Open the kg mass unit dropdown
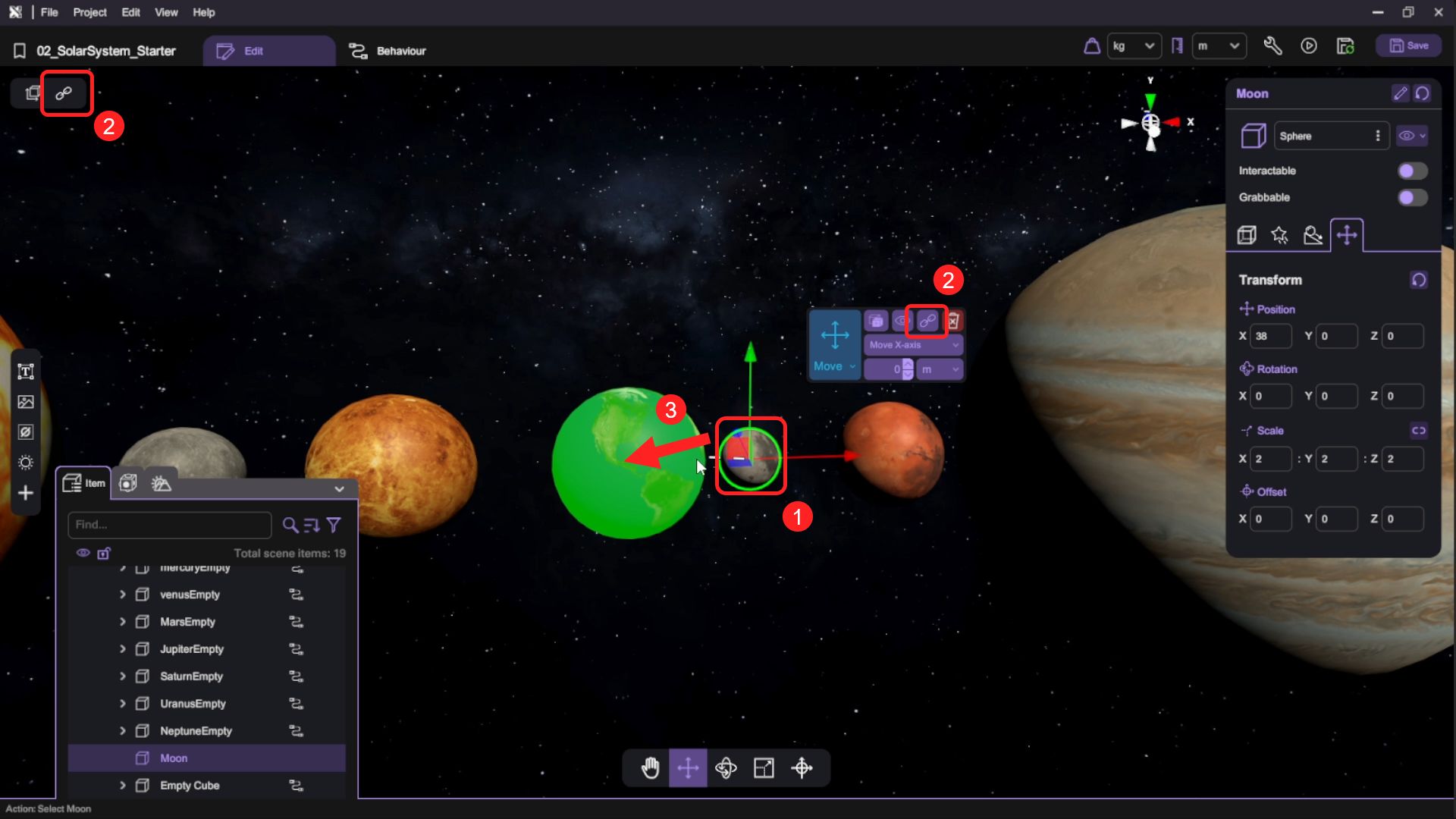 1134,46
